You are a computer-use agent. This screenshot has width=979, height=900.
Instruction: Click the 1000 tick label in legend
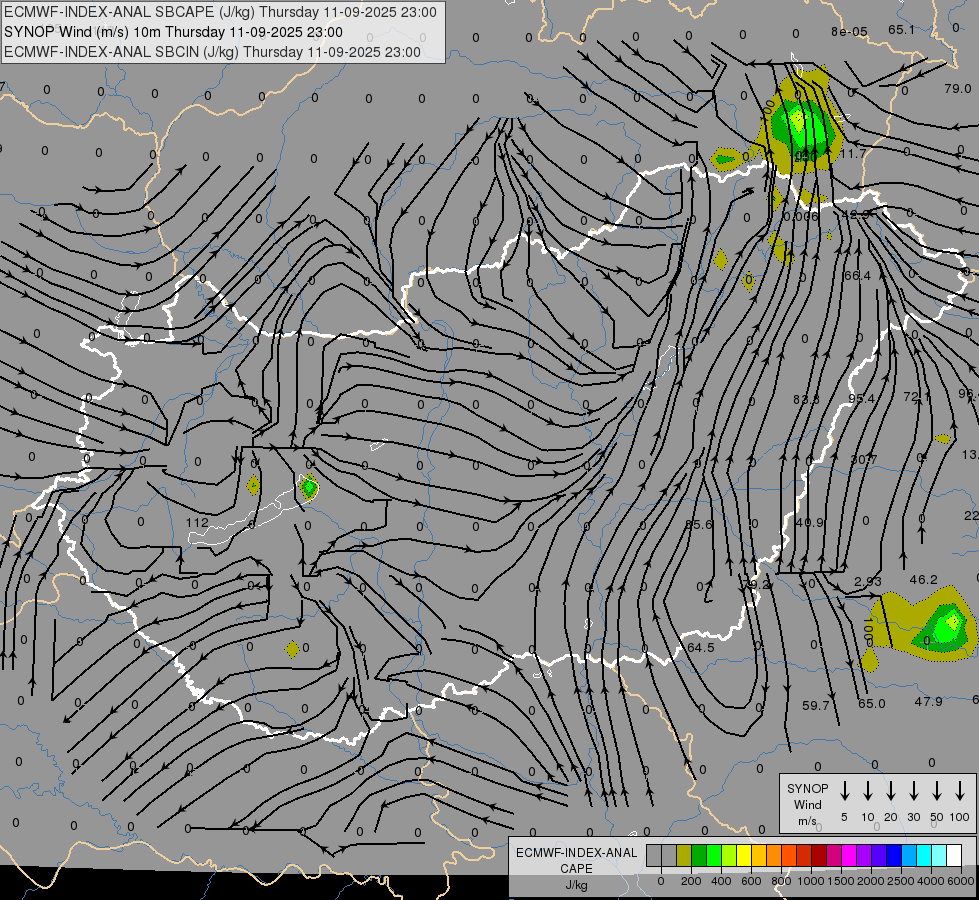[810, 881]
